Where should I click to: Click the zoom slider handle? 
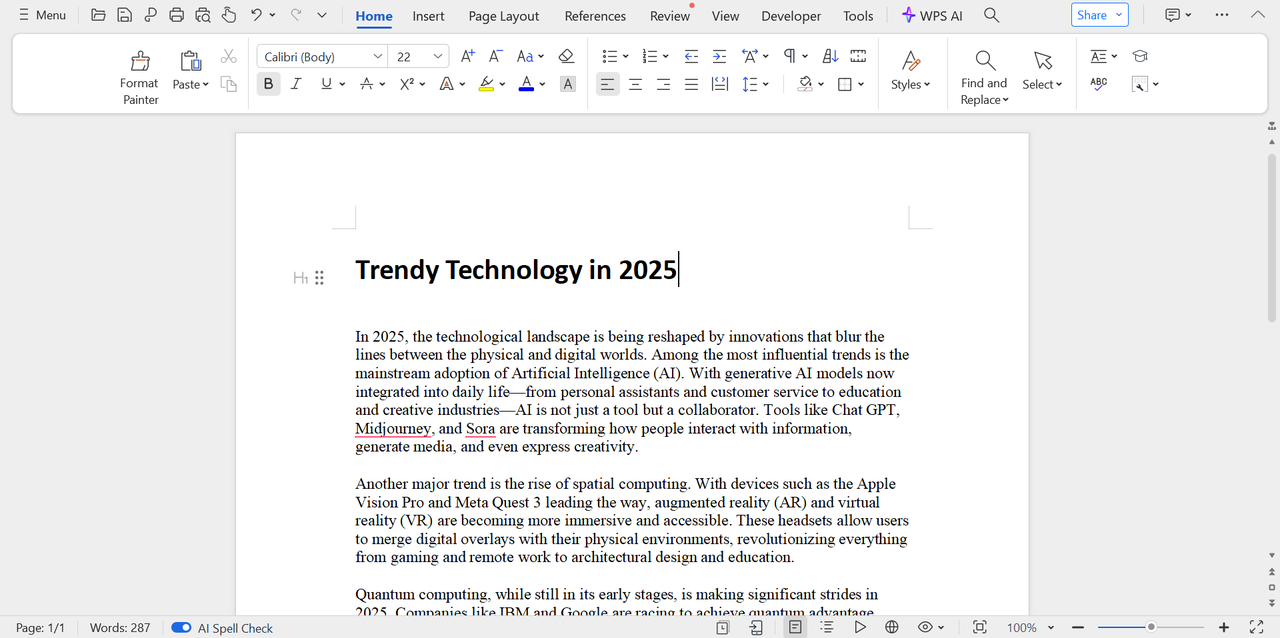[x=1151, y=627]
